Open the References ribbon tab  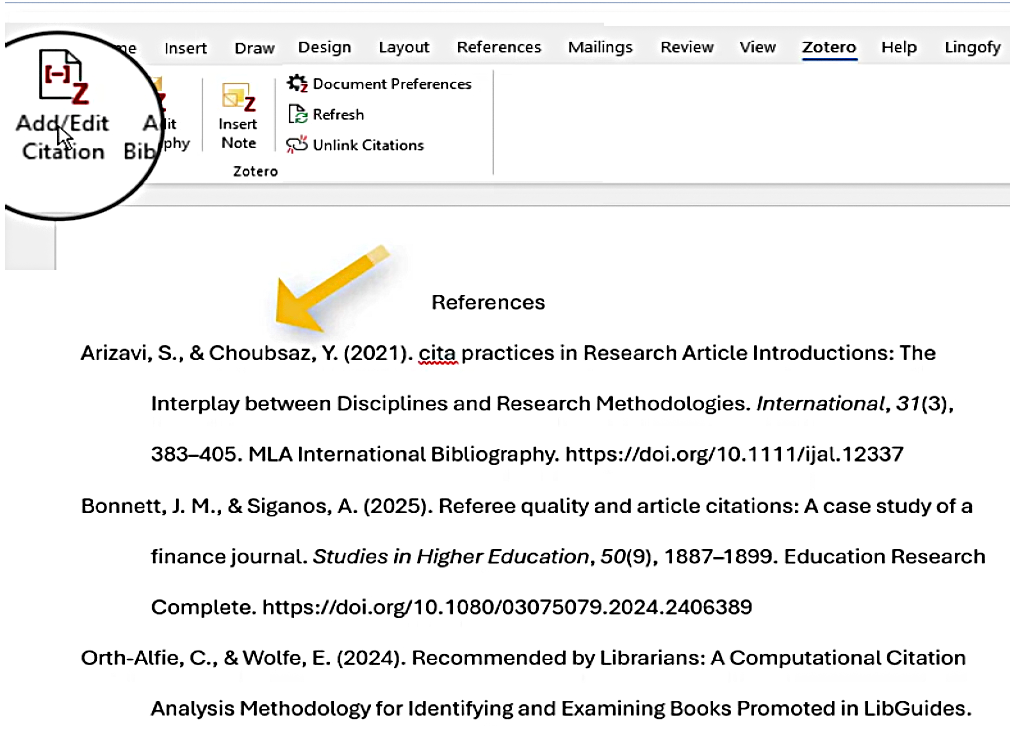pos(498,47)
